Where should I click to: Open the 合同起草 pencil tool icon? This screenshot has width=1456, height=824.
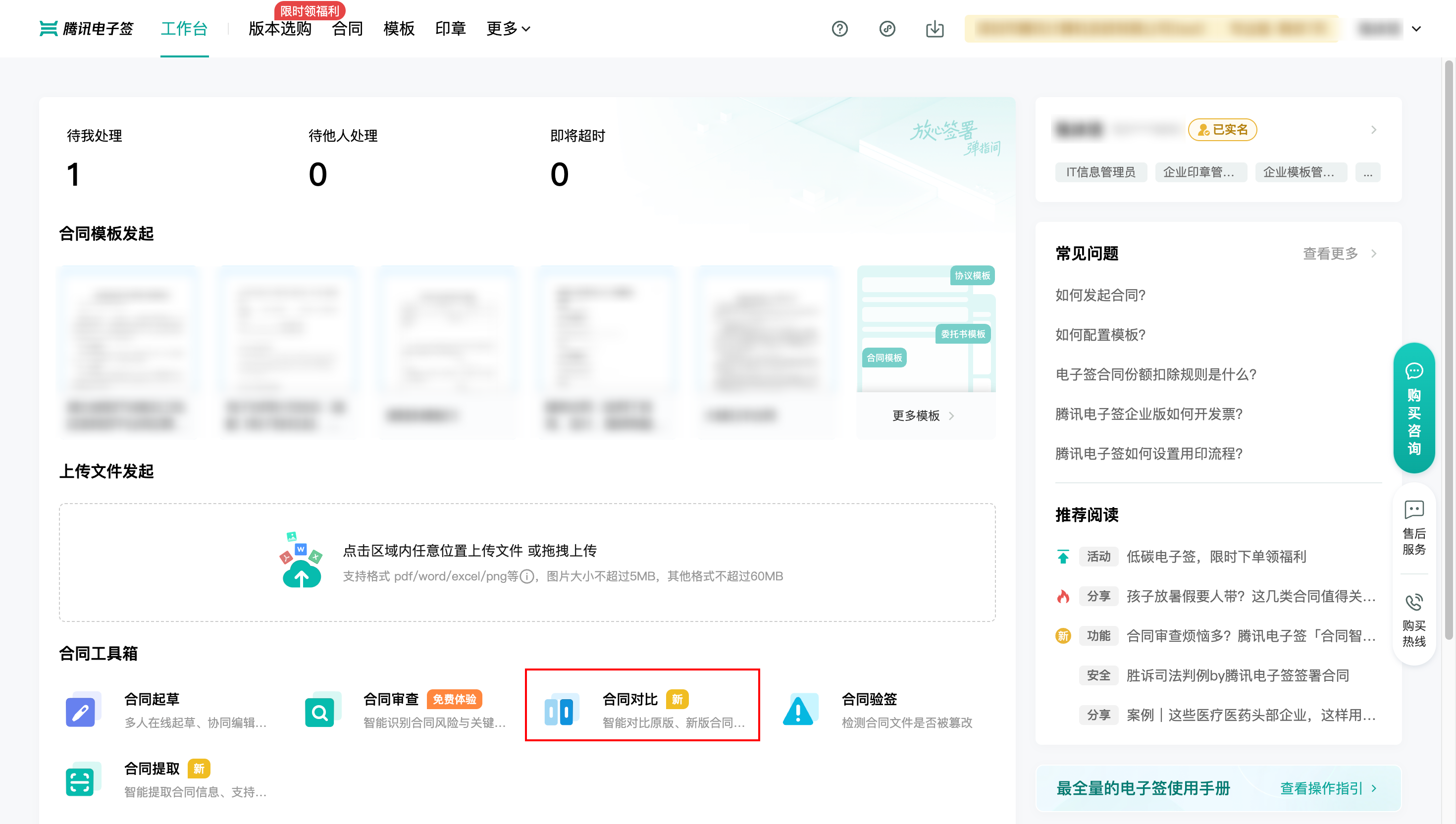[80, 711]
